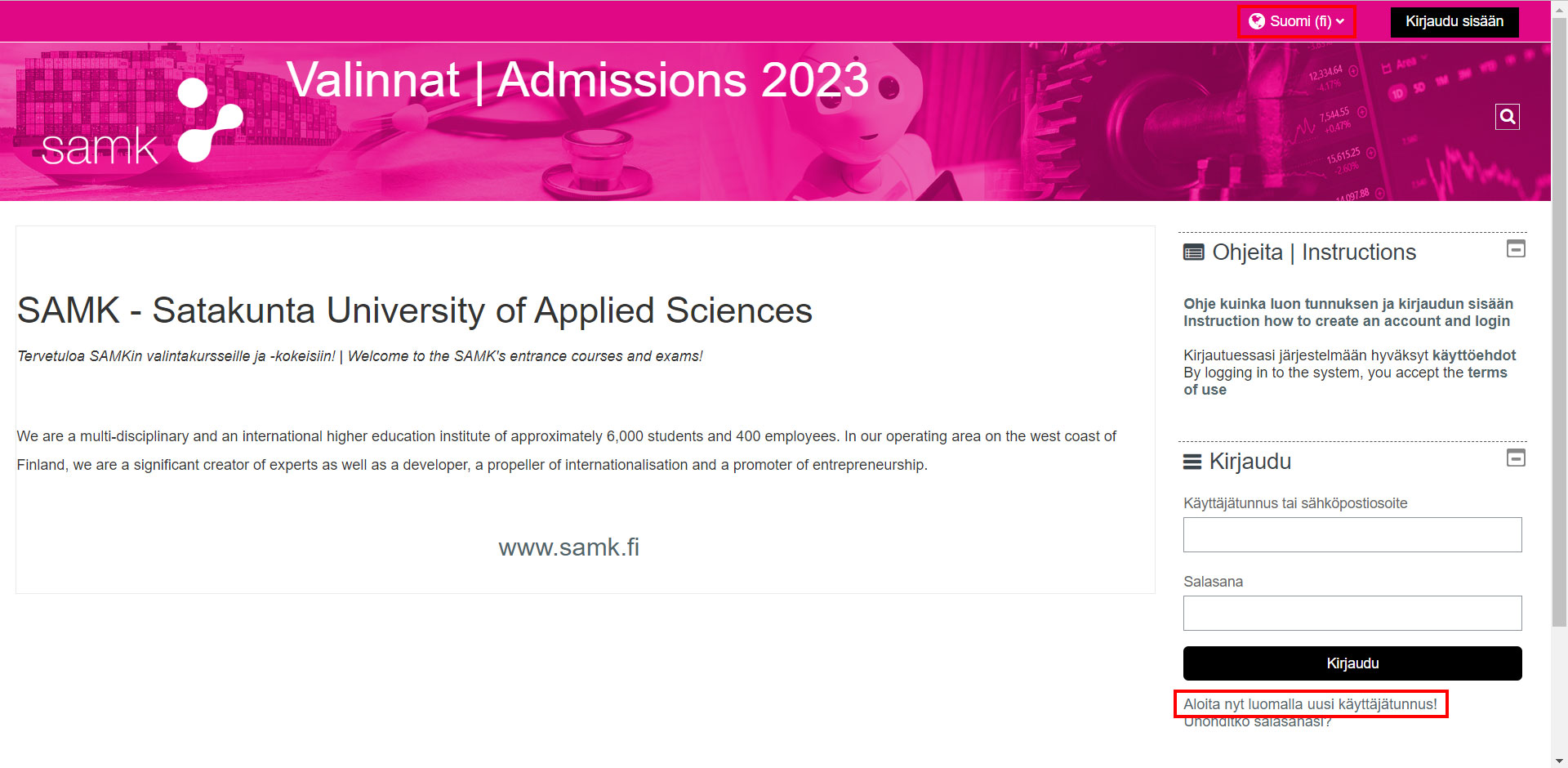Click the globe icon beside Suomi

click(x=1257, y=21)
